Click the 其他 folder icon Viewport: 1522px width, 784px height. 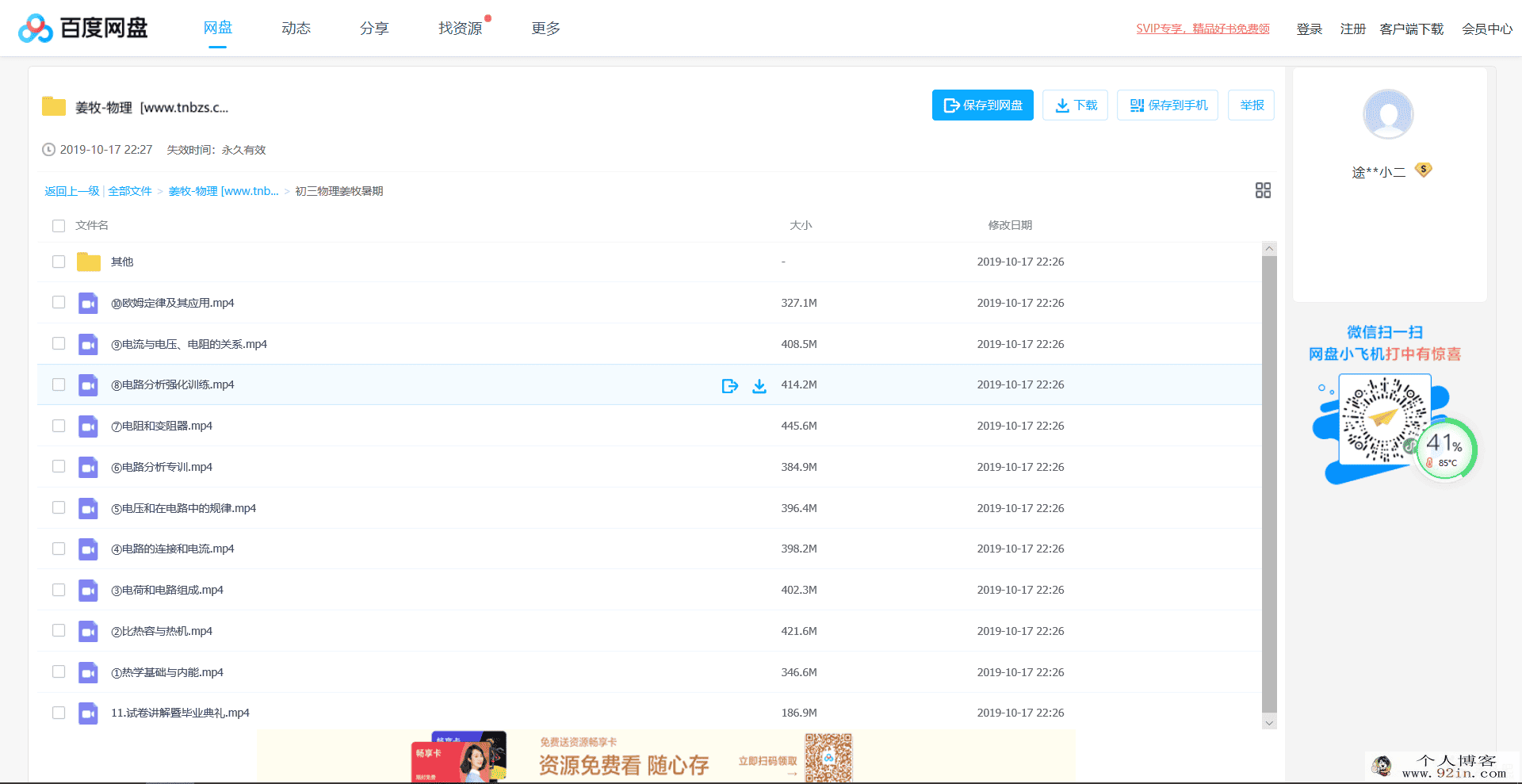[x=89, y=262]
